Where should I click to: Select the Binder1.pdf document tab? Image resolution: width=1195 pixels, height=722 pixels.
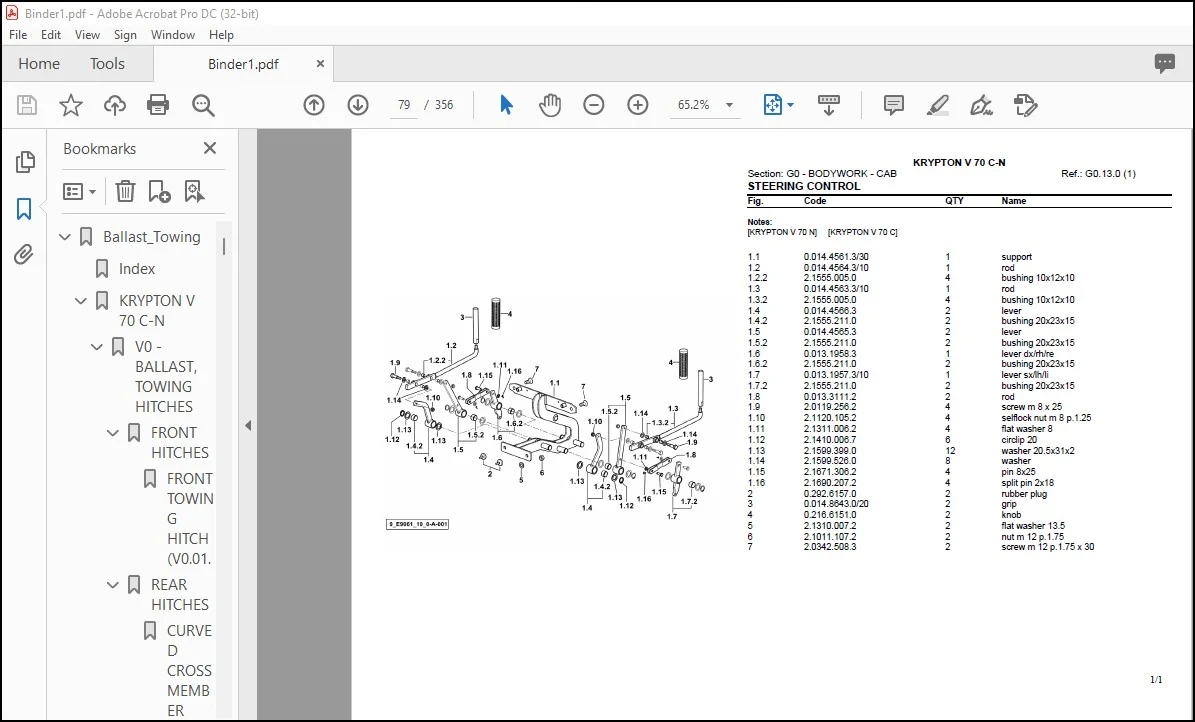[x=243, y=65]
